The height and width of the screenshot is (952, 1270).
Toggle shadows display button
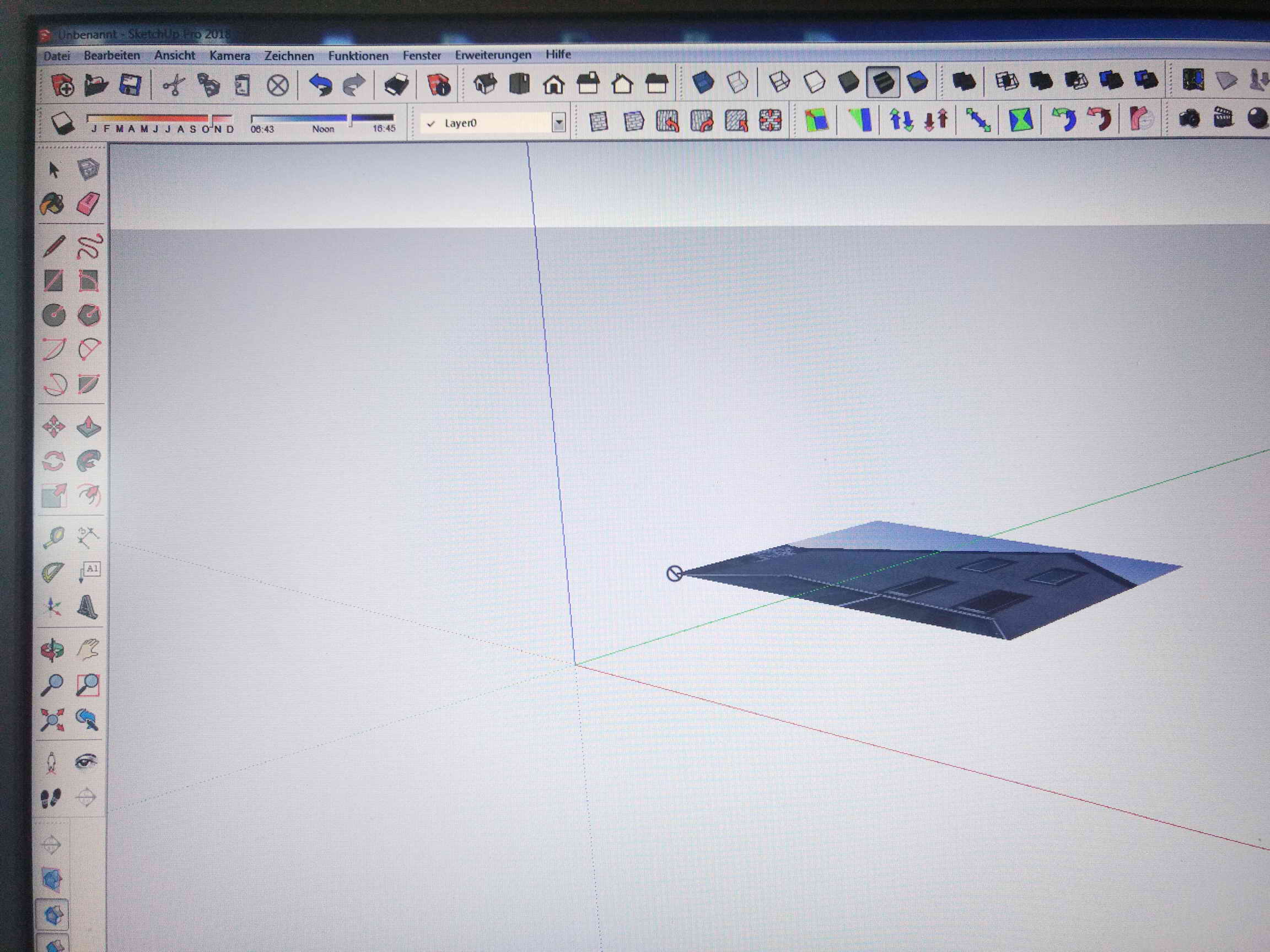tap(63, 123)
